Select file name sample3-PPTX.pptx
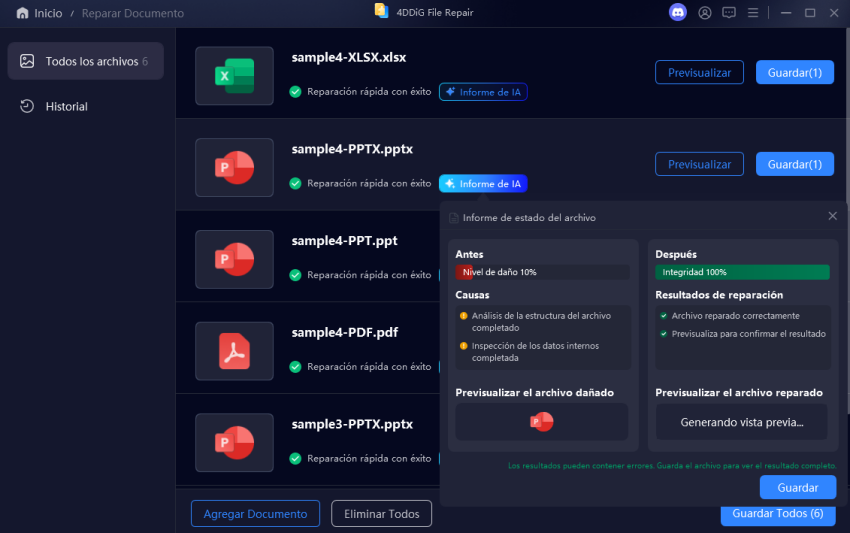850x533 pixels. pos(352,424)
